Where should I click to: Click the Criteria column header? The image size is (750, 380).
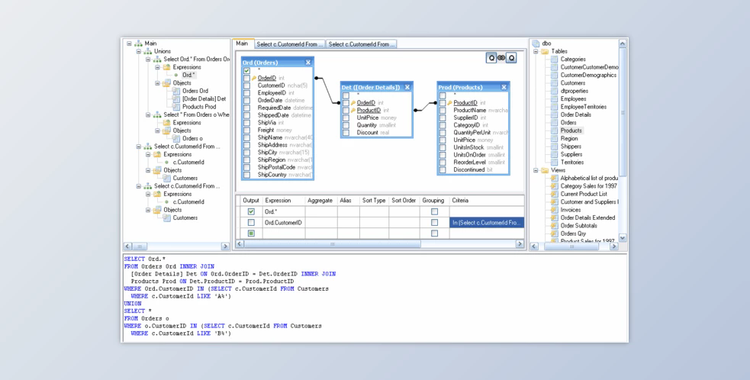(486, 201)
